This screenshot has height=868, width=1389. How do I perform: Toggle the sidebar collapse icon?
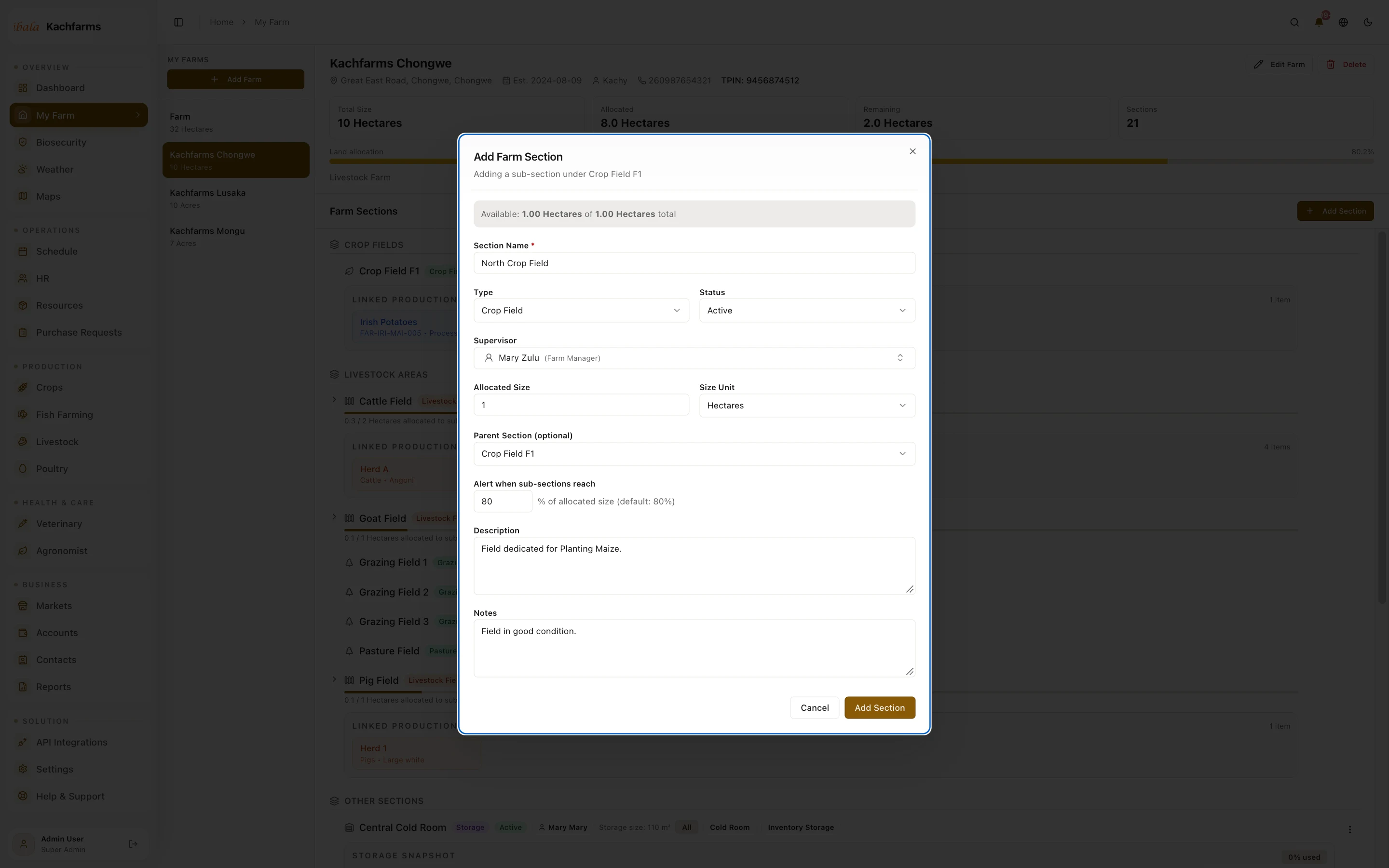tap(178, 22)
